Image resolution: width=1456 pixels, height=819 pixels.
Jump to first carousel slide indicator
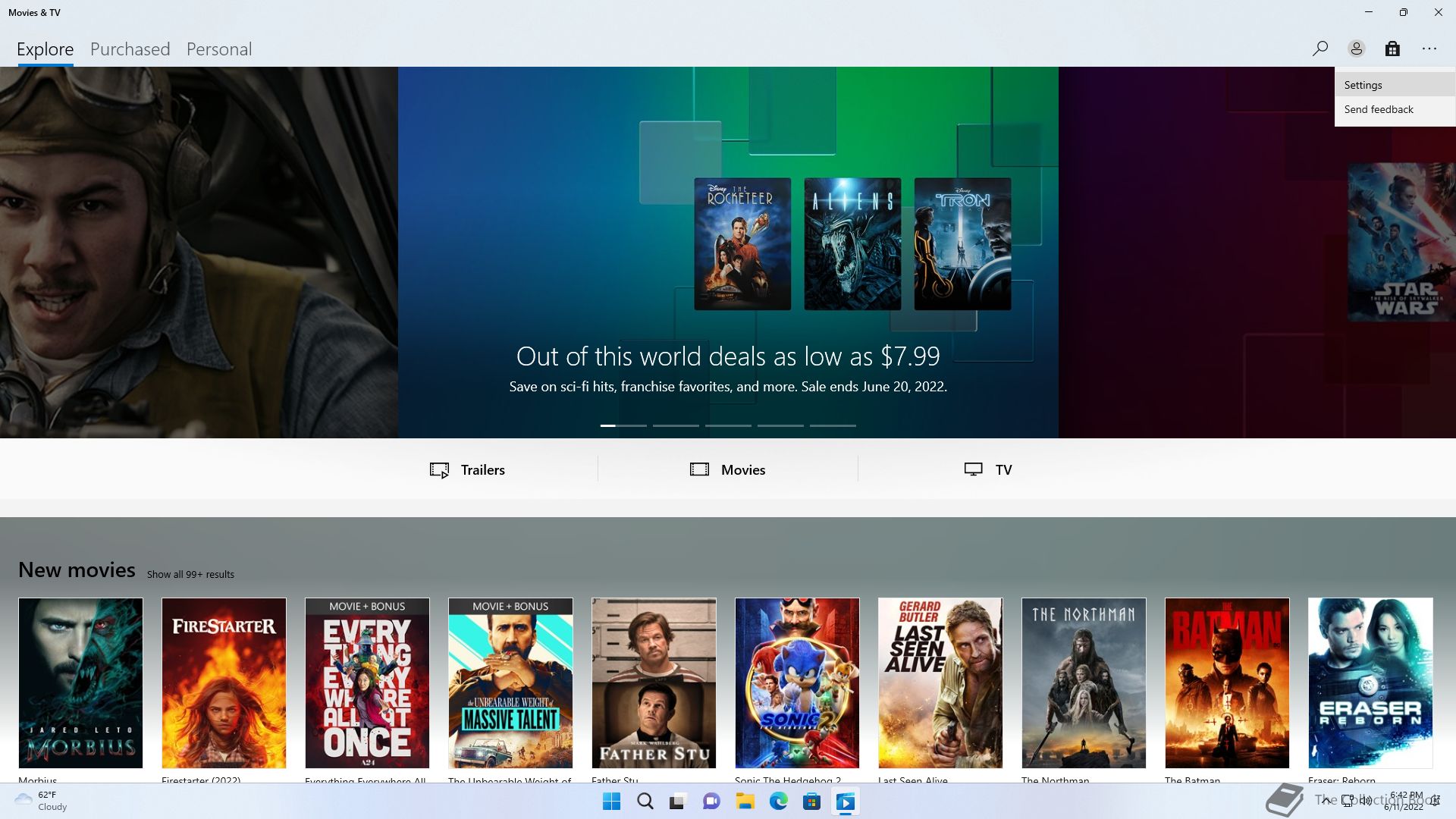(623, 425)
